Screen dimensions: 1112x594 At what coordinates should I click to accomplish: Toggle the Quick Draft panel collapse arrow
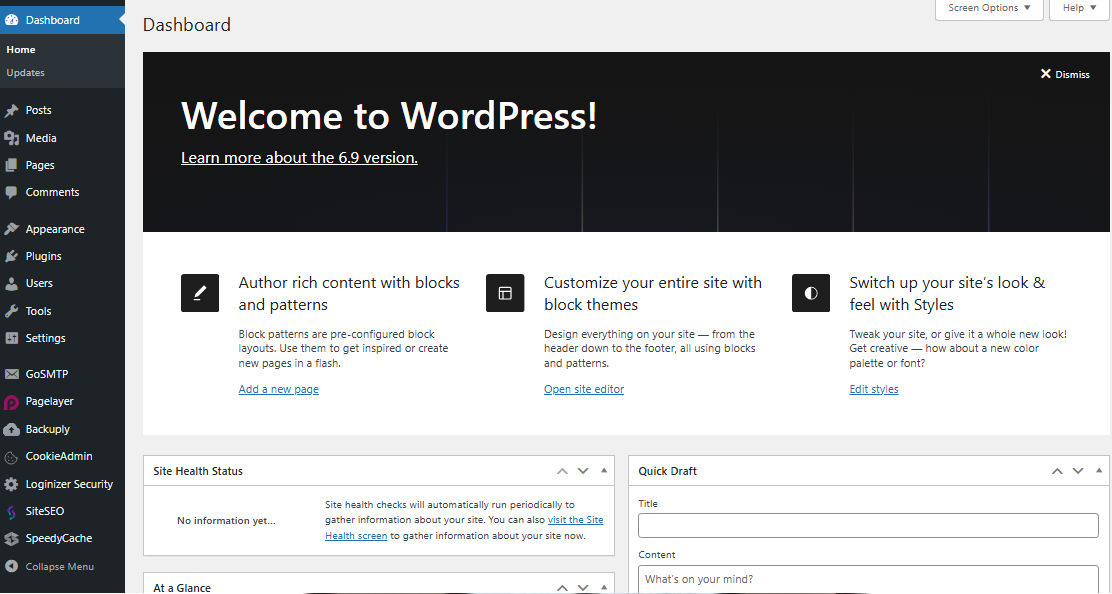1099,471
